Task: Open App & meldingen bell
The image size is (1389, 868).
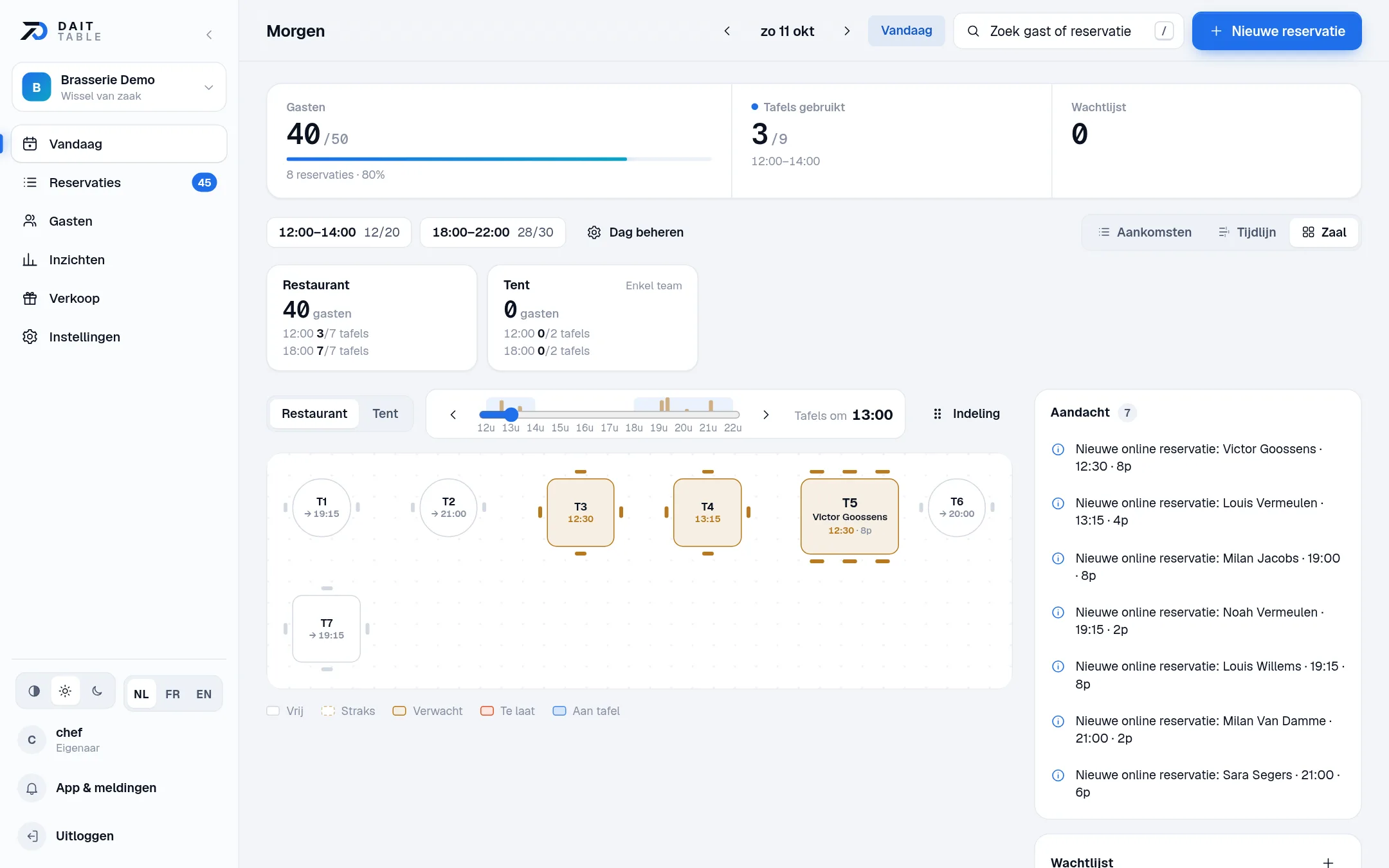Action: (120, 788)
